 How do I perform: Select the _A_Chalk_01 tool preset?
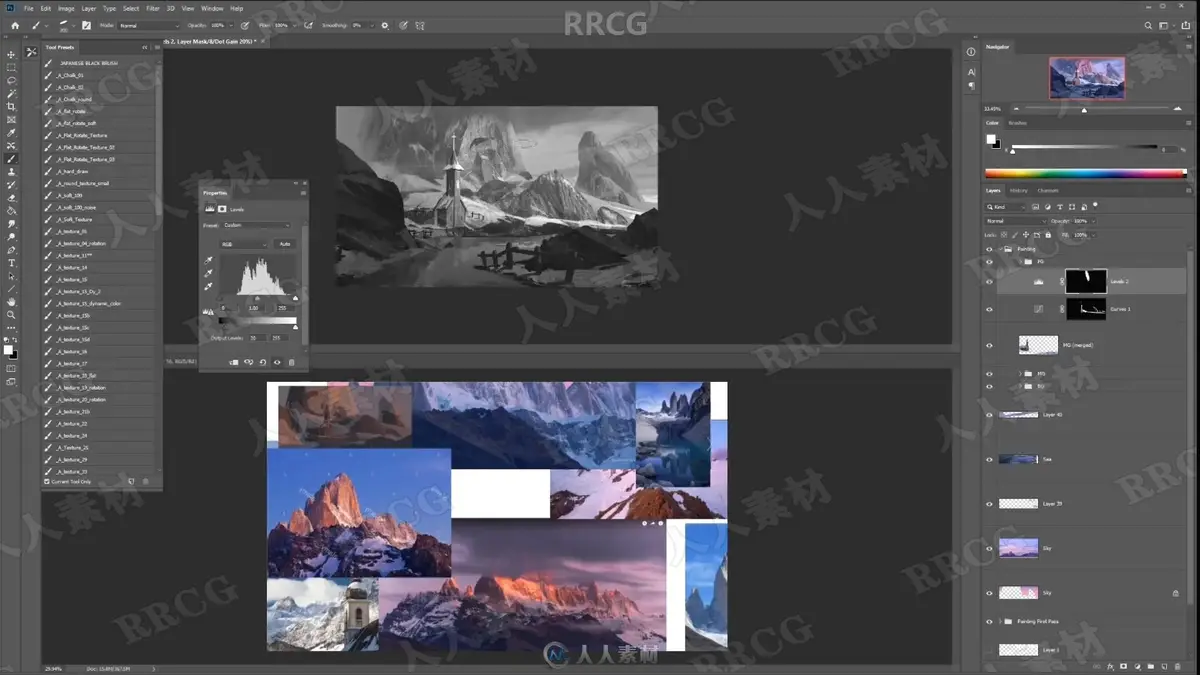coord(99,75)
